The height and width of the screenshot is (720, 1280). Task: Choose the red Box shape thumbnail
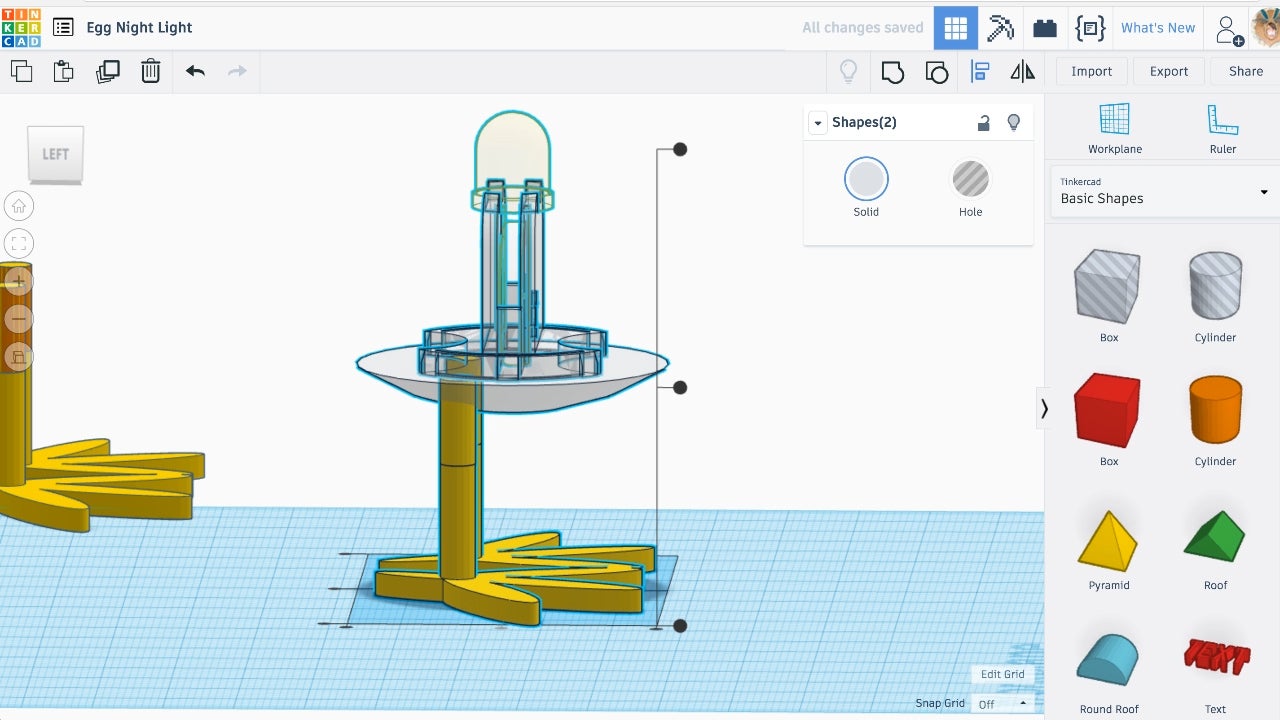pos(1108,411)
